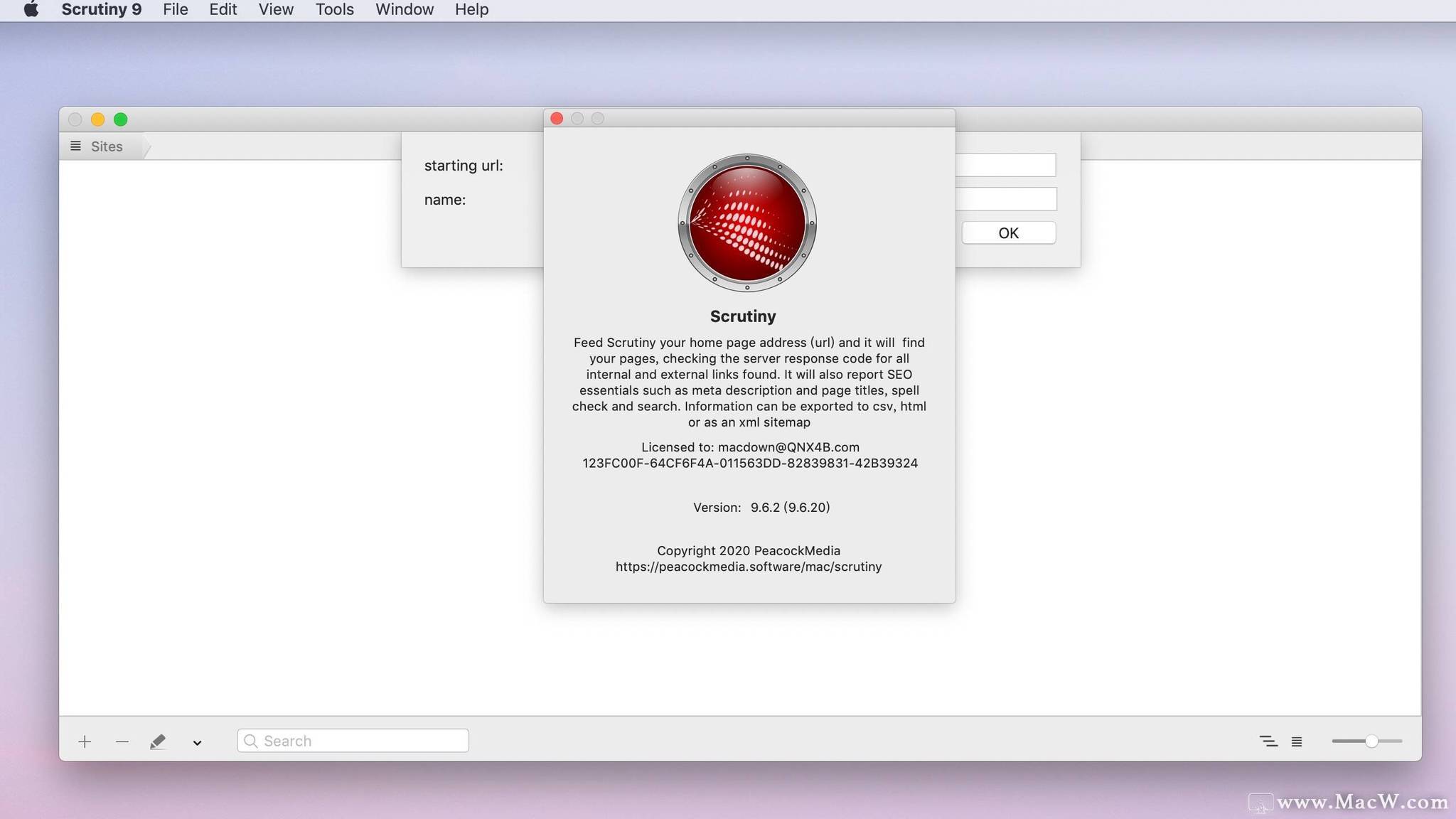
Task: Open the Edit menu
Action: [x=223, y=10]
